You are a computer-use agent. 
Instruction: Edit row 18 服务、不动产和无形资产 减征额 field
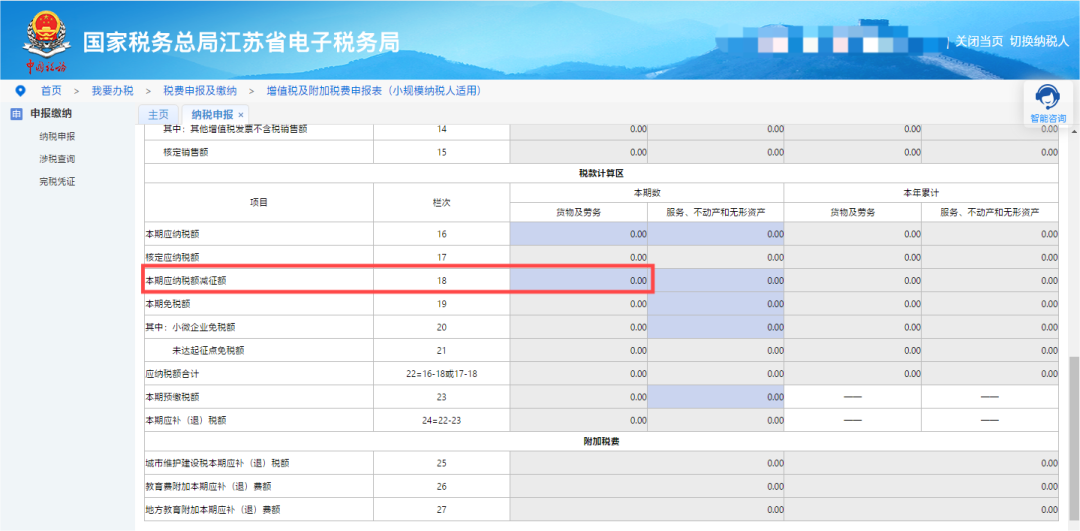[716, 280]
